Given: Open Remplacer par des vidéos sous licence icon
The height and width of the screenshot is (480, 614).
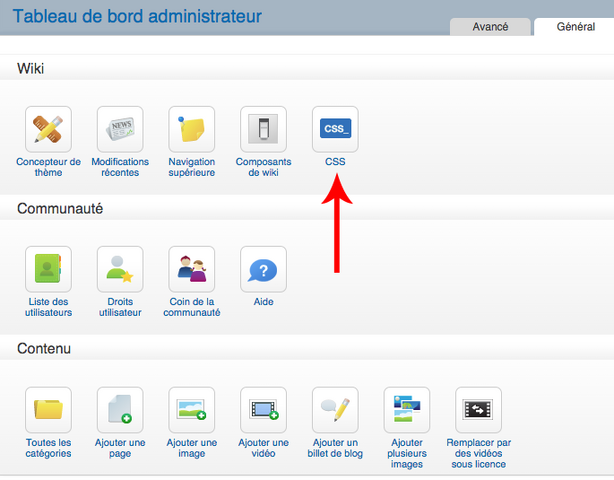Looking at the screenshot, I should tap(479, 410).
